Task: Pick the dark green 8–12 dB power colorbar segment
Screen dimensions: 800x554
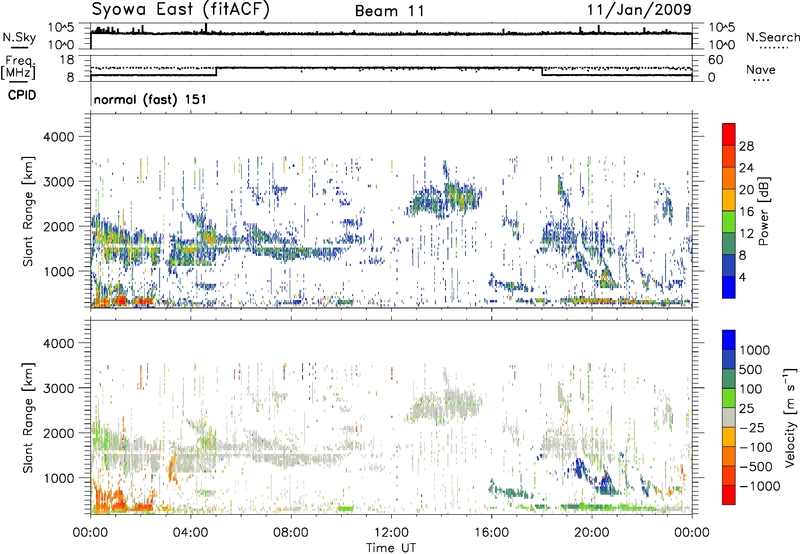Action: (729, 244)
